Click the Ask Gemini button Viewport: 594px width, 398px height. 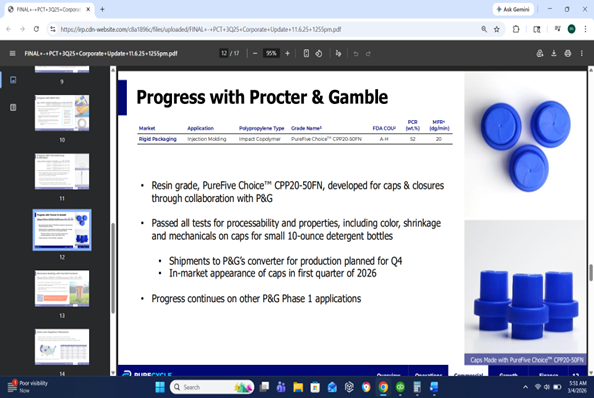pos(513,9)
